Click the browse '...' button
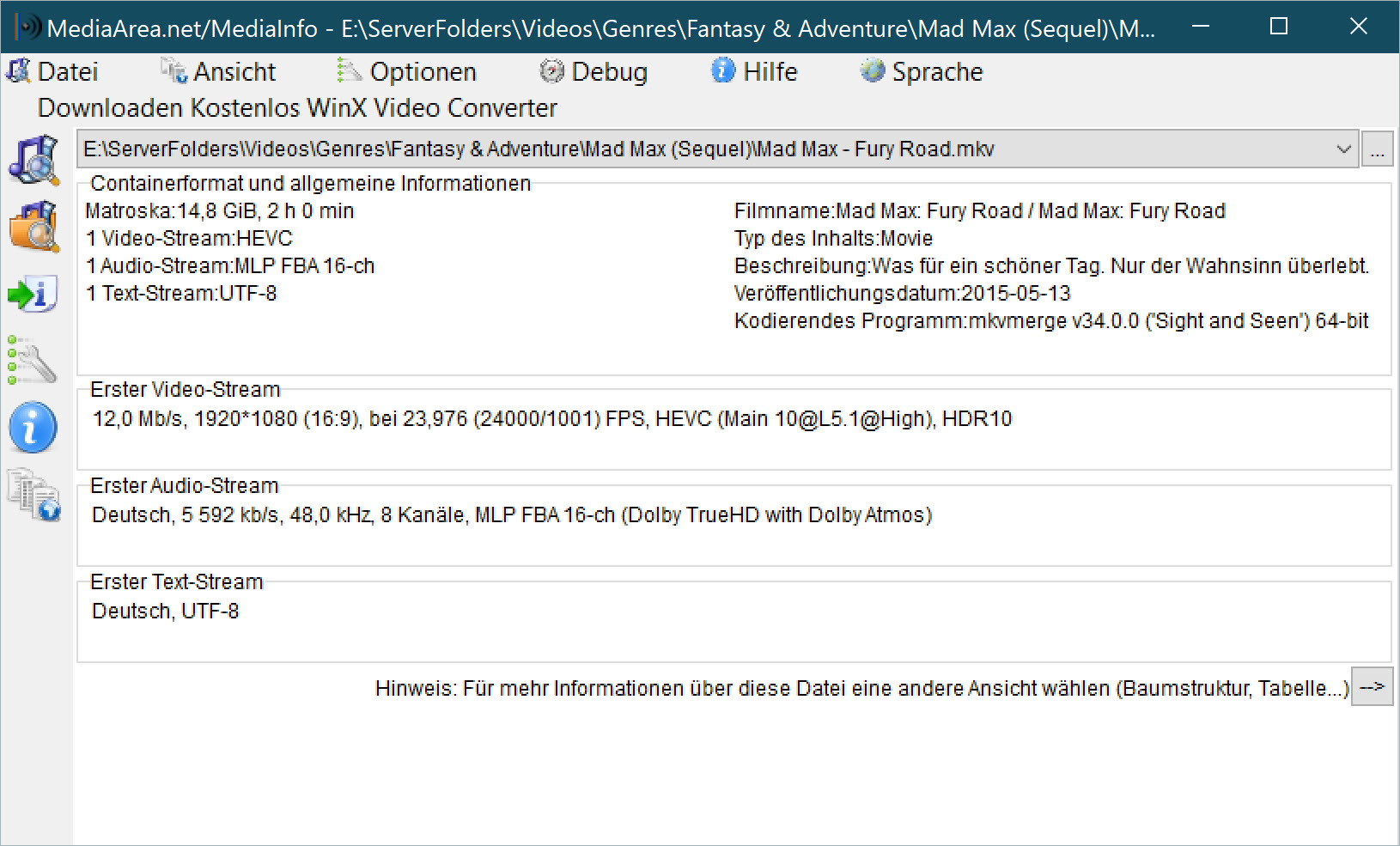The image size is (1400, 846). [x=1378, y=149]
